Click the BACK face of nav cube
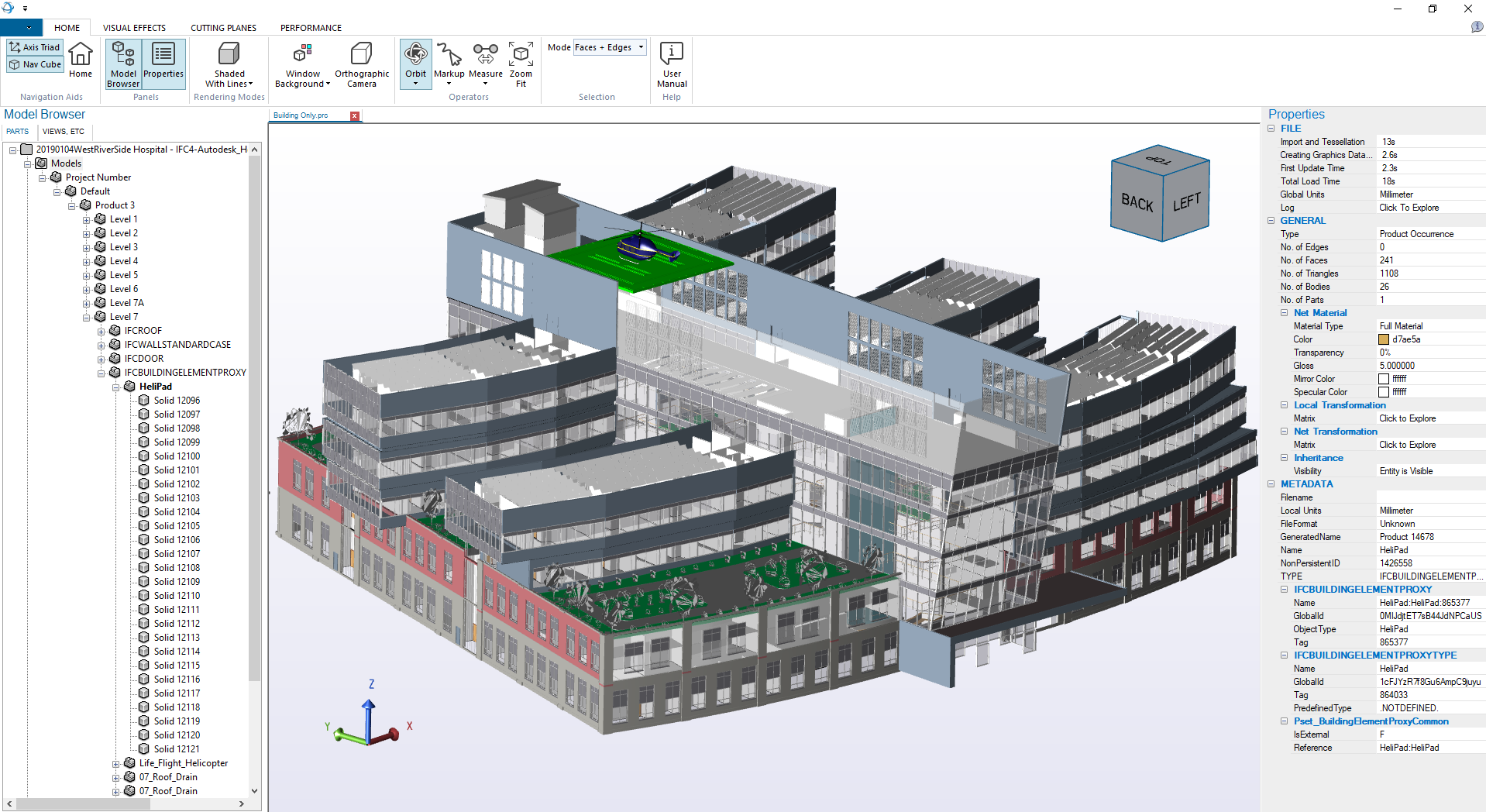 (1137, 203)
